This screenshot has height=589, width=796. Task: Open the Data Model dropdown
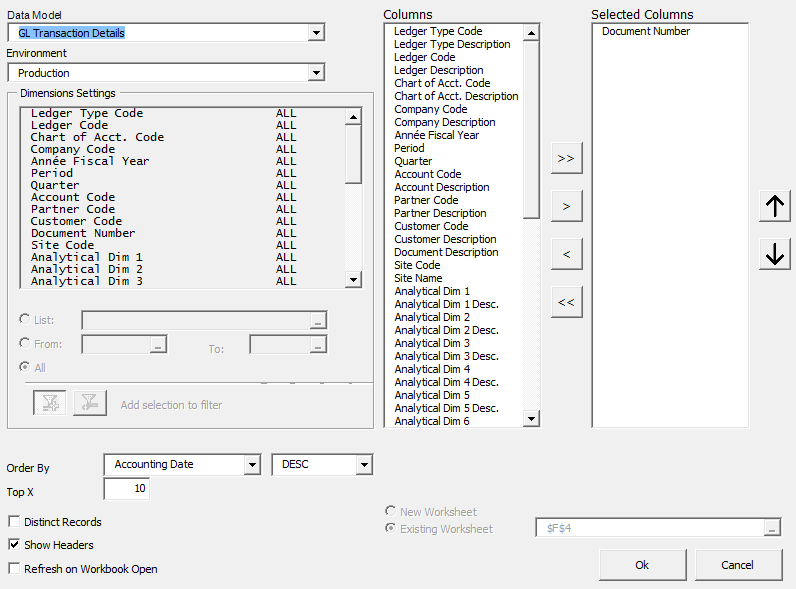[316, 33]
